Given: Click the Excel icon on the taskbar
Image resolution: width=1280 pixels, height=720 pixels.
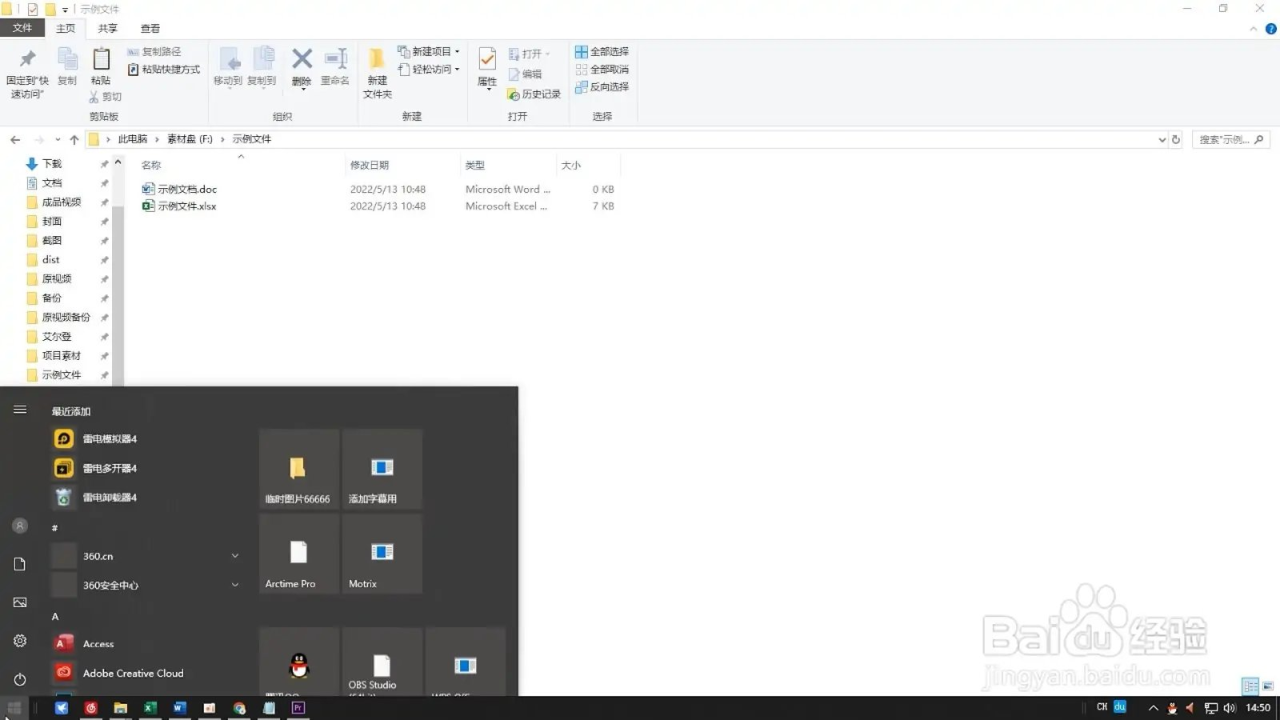Looking at the screenshot, I should pos(150,708).
